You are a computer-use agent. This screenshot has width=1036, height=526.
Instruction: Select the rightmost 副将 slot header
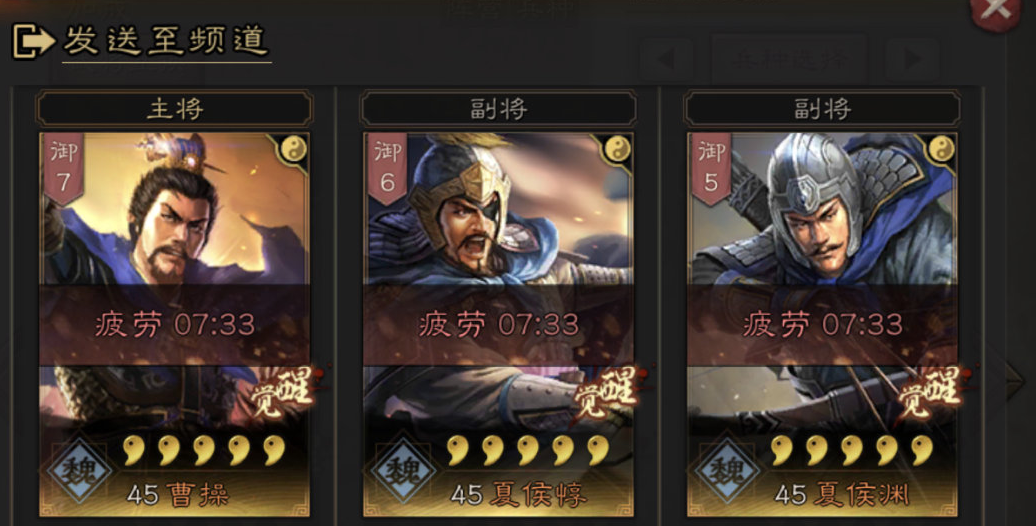[x=822, y=108]
